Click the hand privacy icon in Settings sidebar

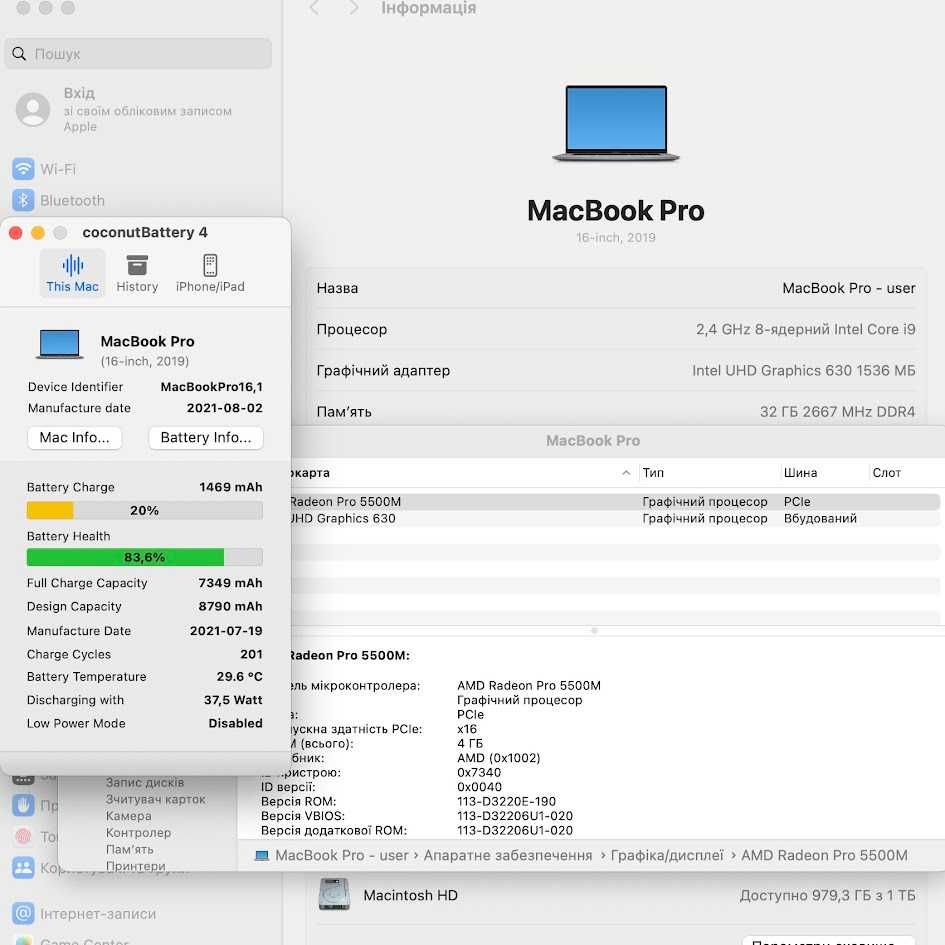pos(24,805)
